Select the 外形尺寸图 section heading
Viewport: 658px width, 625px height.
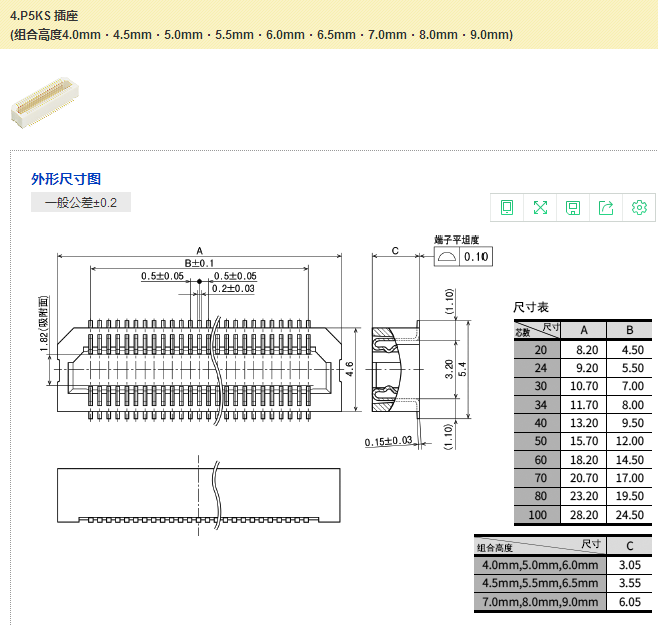[x=66, y=179]
